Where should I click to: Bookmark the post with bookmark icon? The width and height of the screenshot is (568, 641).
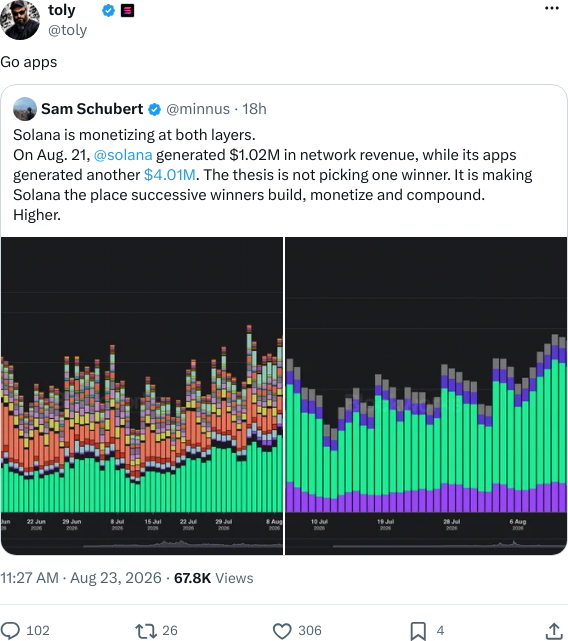(x=418, y=631)
